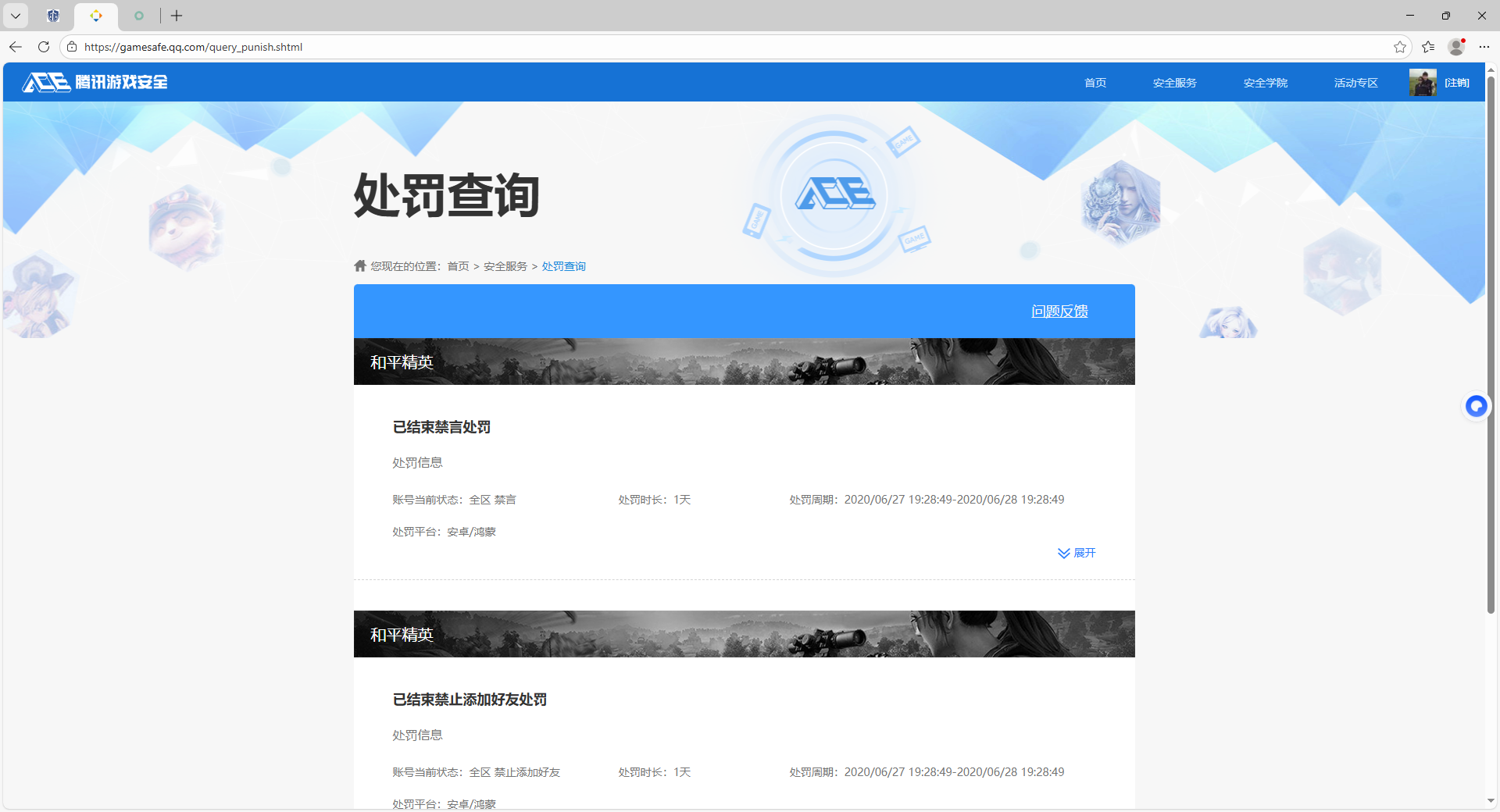Open the 问题反馈 feedback link
The height and width of the screenshot is (812, 1500).
(x=1059, y=311)
